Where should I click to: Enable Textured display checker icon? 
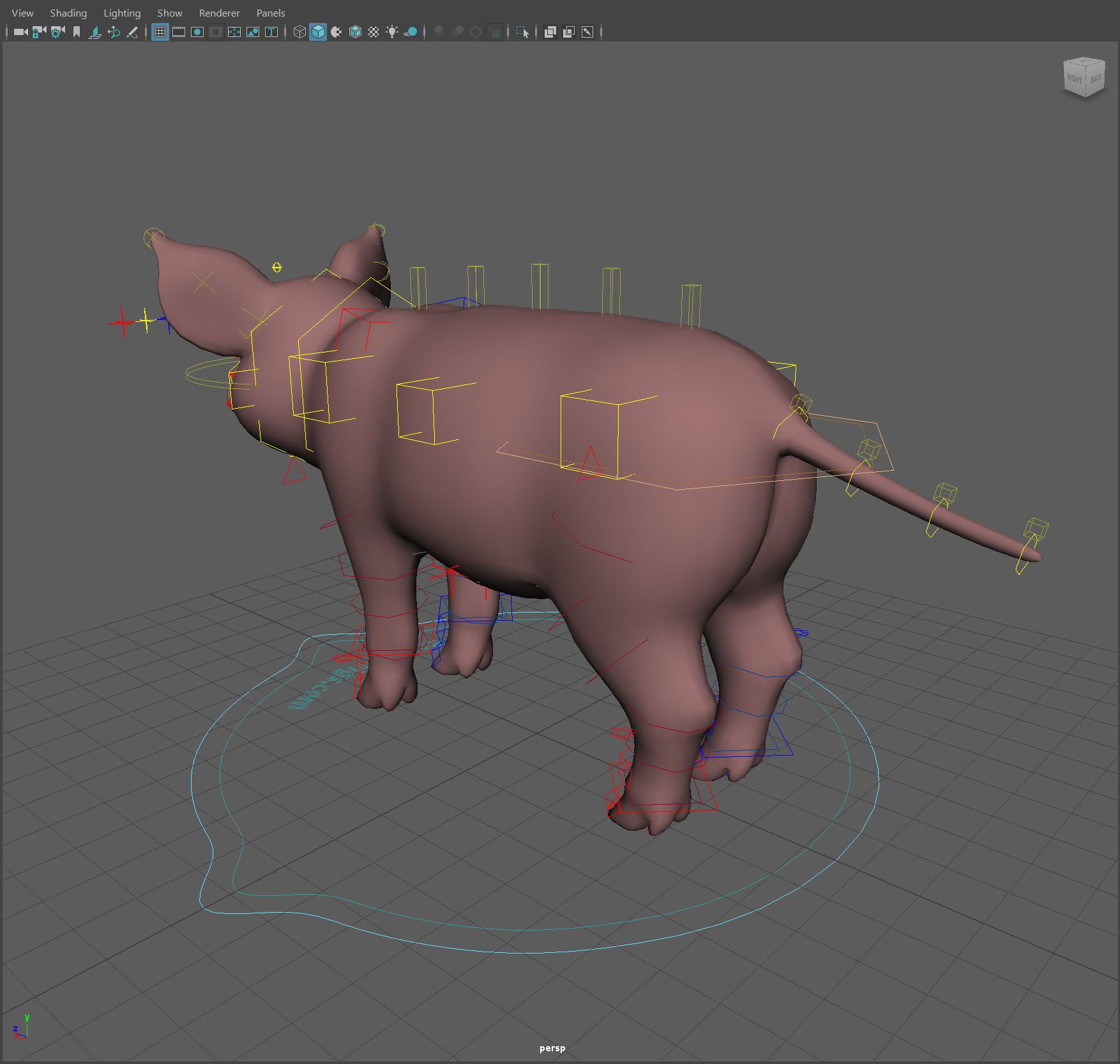coord(374,32)
